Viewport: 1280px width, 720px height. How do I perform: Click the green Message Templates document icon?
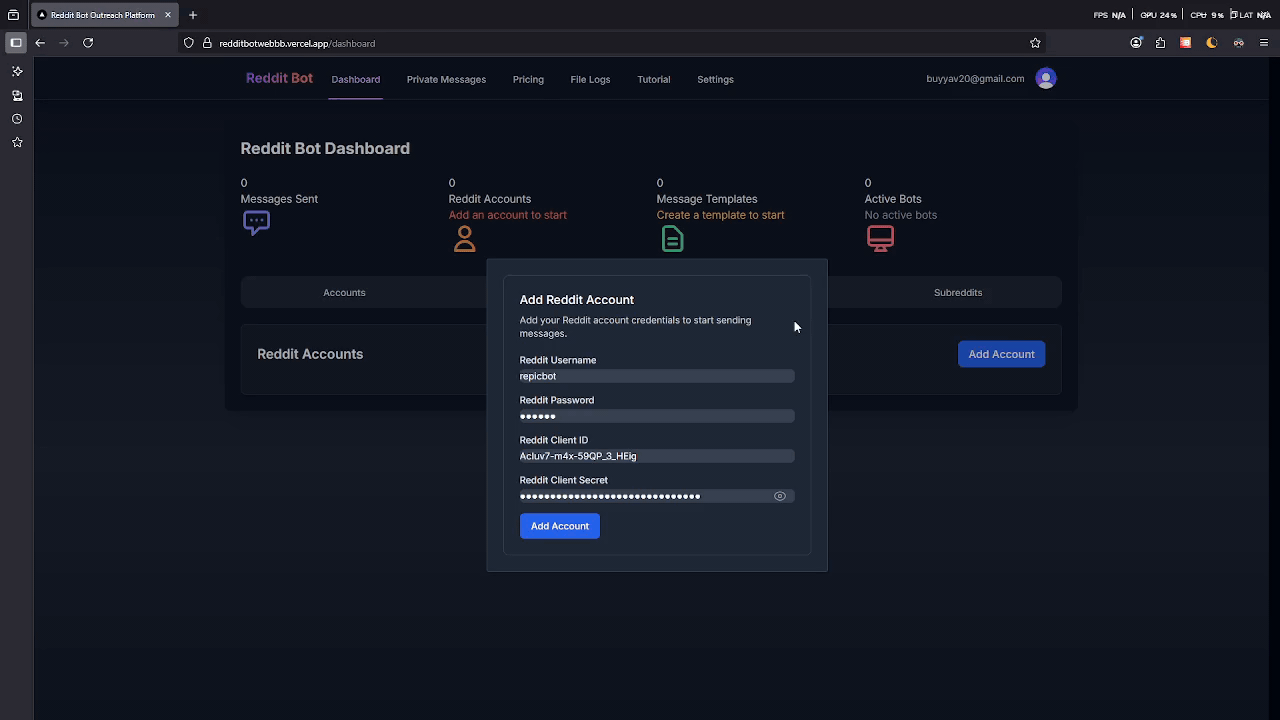(x=672, y=238)
